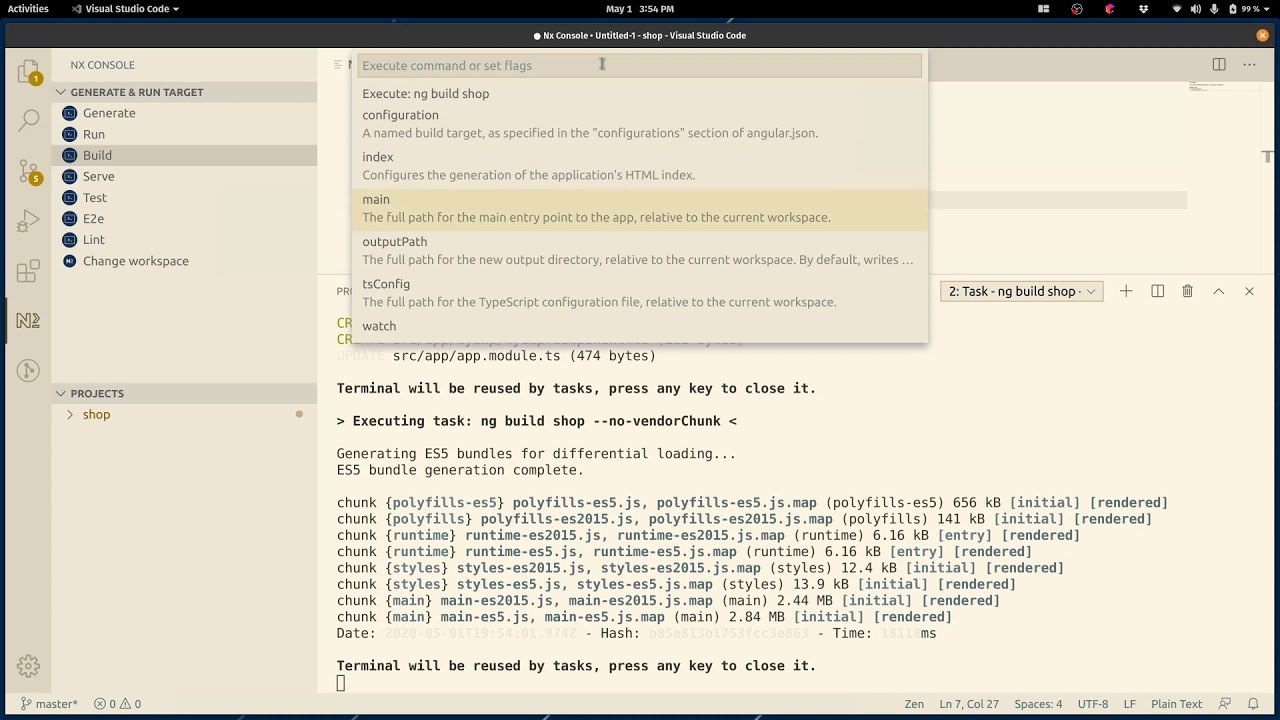Click the feedback icon in status bar

tap(1225, 704)
